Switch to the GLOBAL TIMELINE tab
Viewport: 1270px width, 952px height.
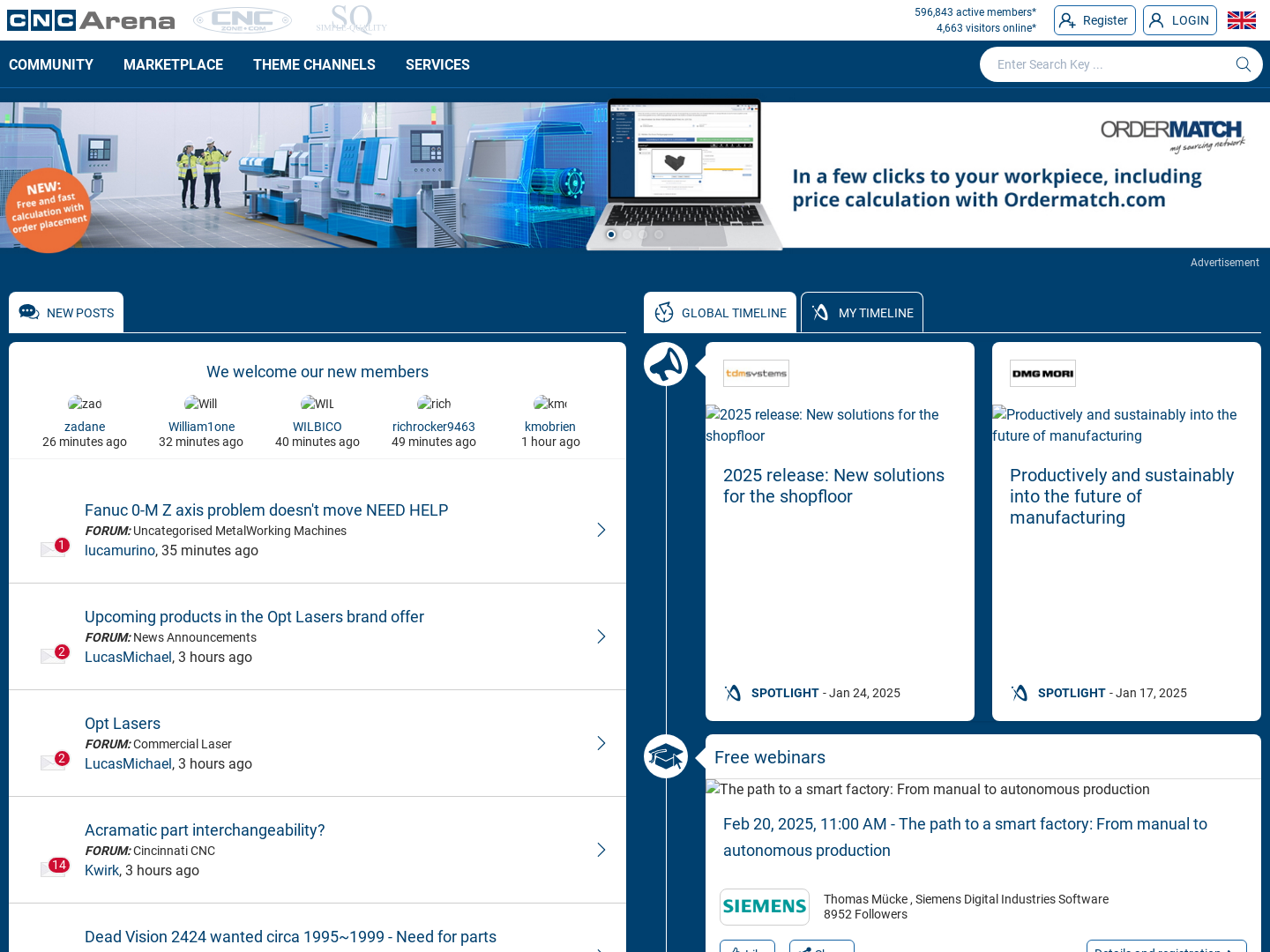coord(720,312)
